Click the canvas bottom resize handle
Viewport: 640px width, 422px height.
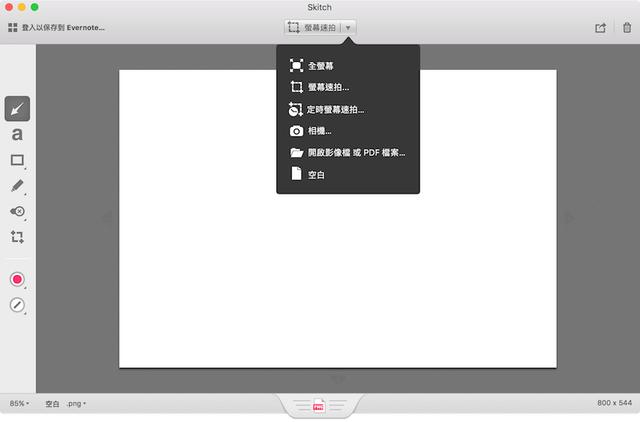coord(338,379)
